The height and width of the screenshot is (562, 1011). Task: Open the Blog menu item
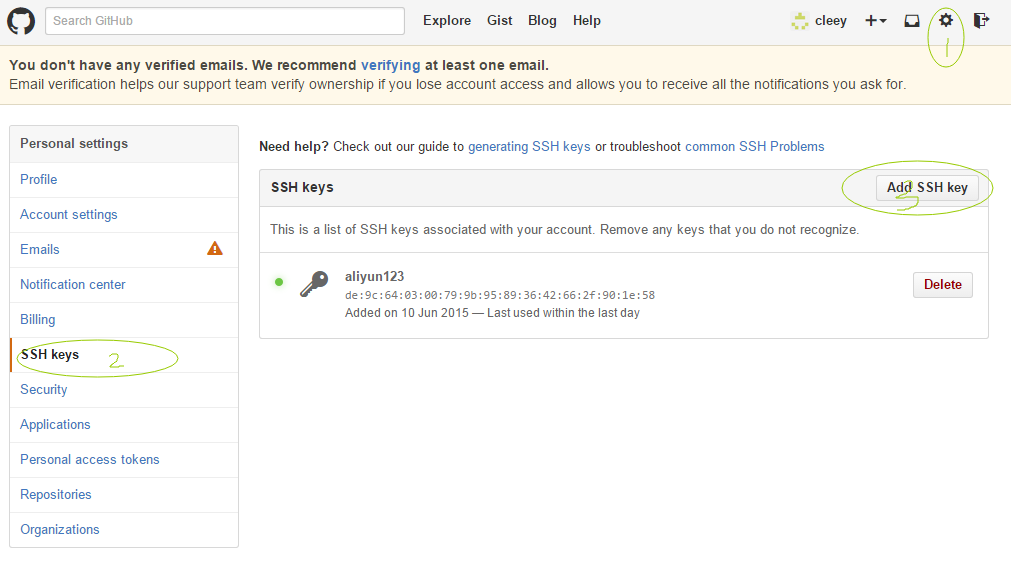(542, 21)
